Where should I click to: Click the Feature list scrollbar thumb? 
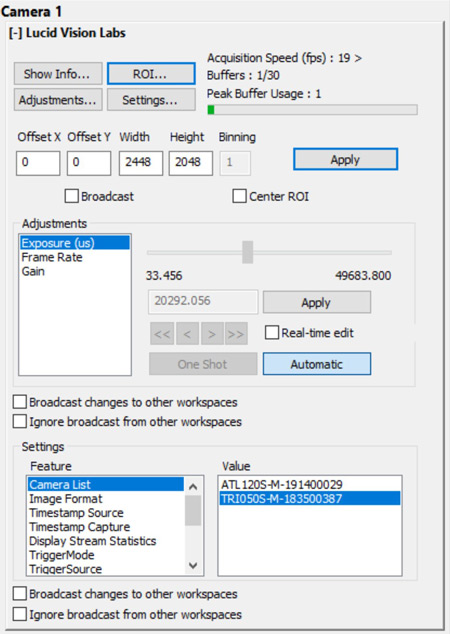(x=193, y=510)
